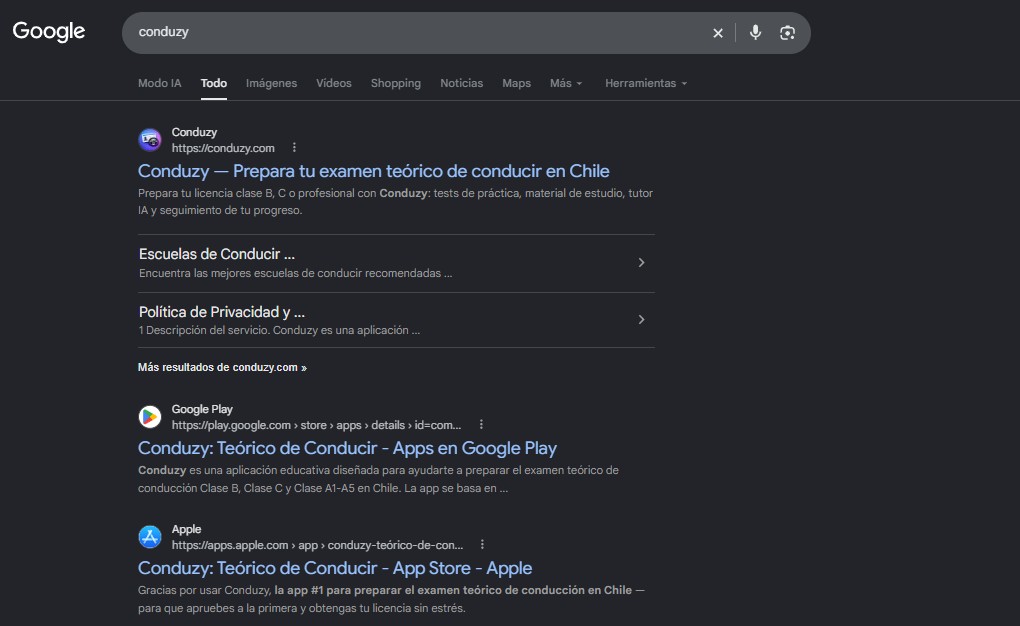This screenshot has width=1020, height=626.
Task: Click the apps.apple.com breadcrumb URL
Action: [x=317, y=545]
